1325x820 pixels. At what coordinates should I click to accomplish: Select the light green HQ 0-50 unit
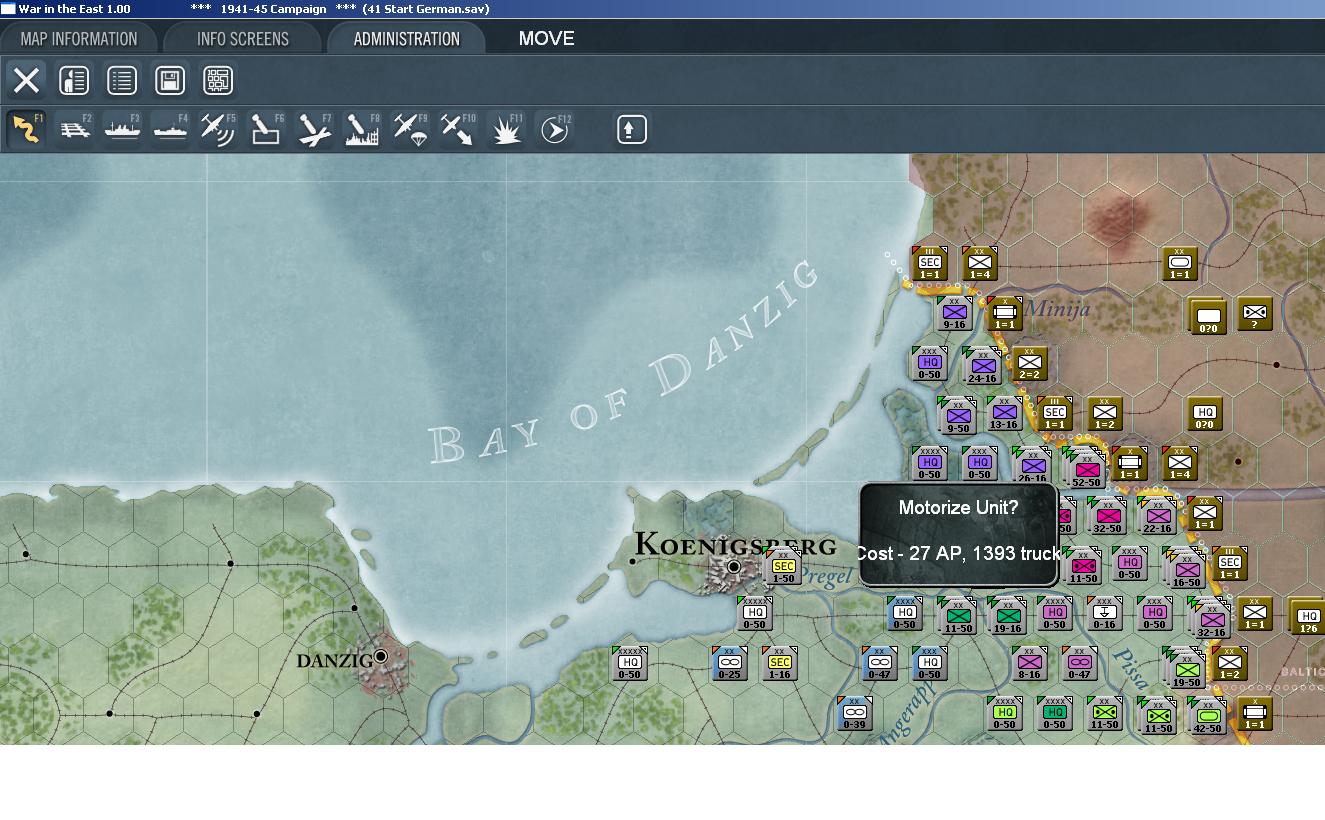point(1005,714)
